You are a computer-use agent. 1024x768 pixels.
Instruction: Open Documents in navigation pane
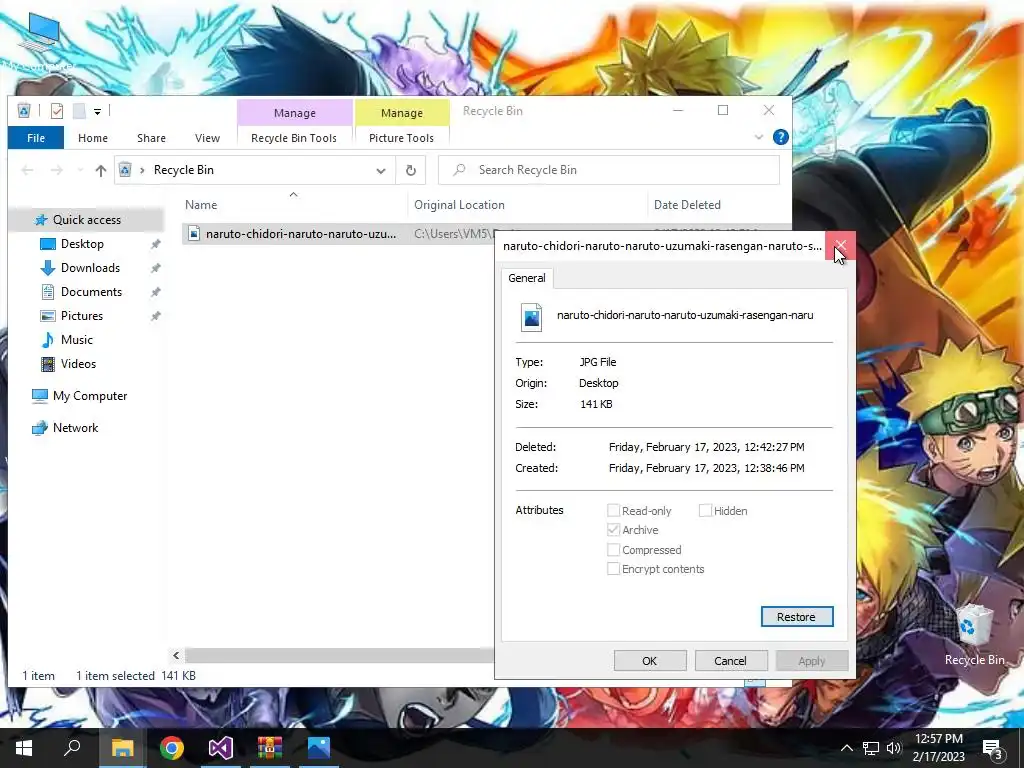(91, 292)
